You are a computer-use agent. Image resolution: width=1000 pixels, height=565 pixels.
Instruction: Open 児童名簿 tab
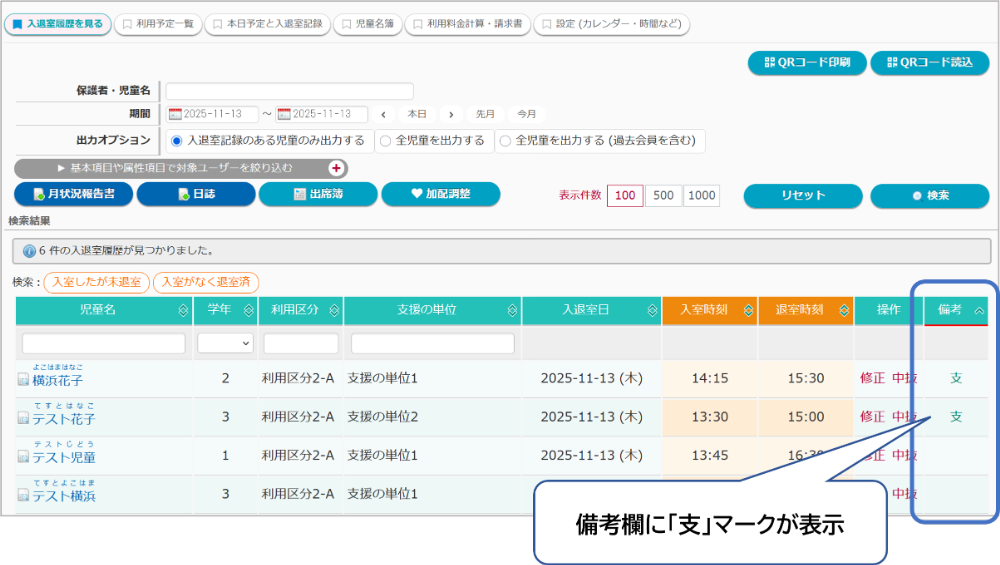(x=366, y=23)
